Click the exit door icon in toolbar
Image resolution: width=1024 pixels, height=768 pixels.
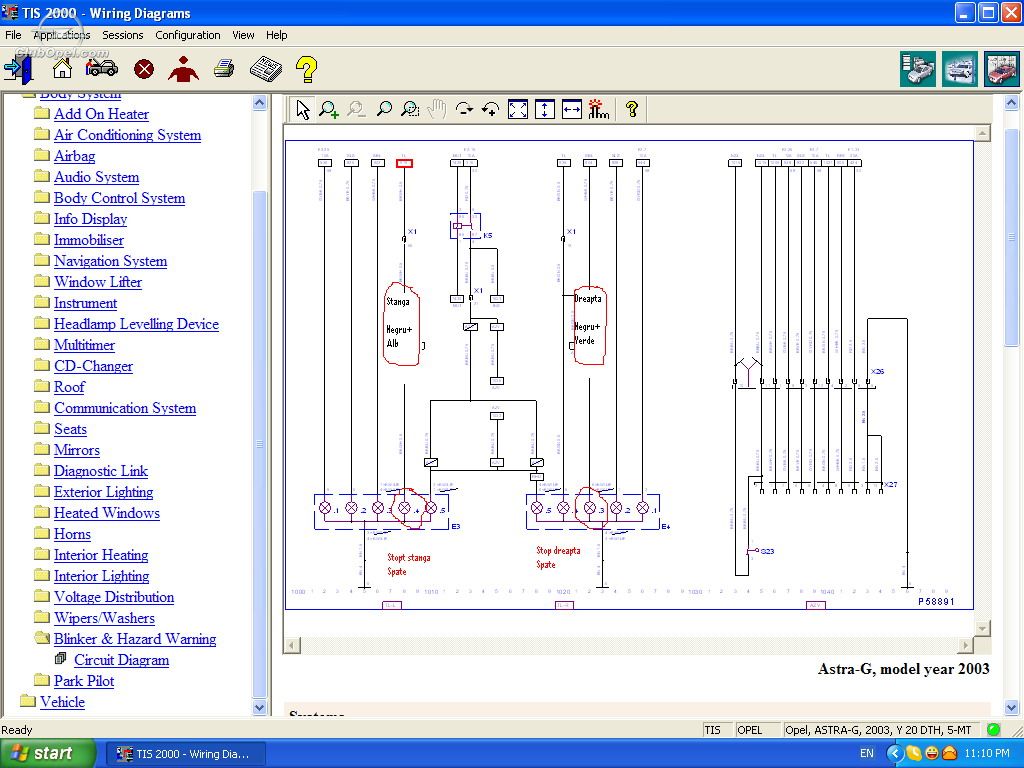pyautogui.click(x=18, y=69)
